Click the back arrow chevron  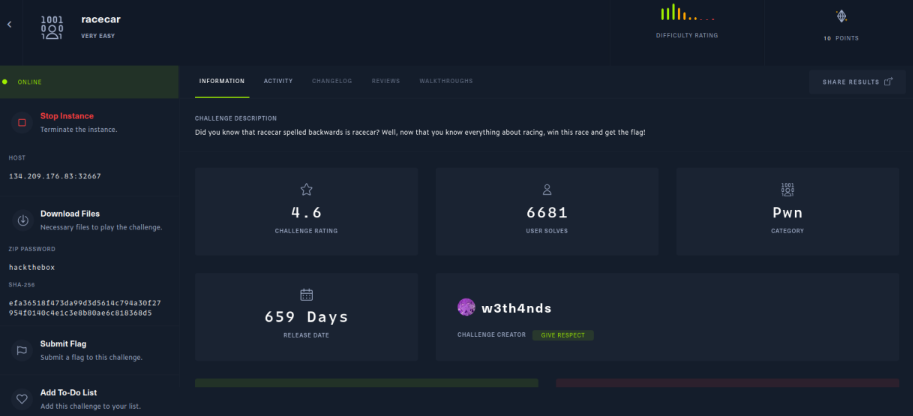tap(10, 25)
